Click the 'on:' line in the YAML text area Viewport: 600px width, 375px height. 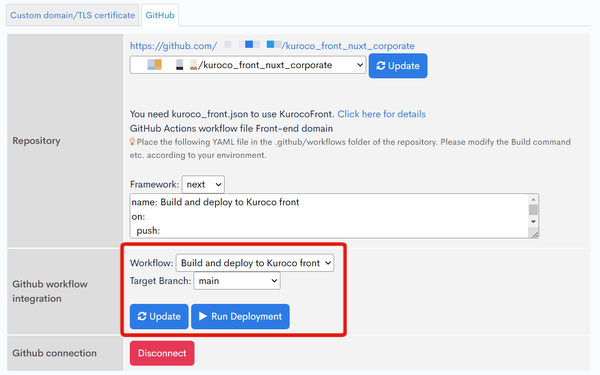click(x=138, y=217)
